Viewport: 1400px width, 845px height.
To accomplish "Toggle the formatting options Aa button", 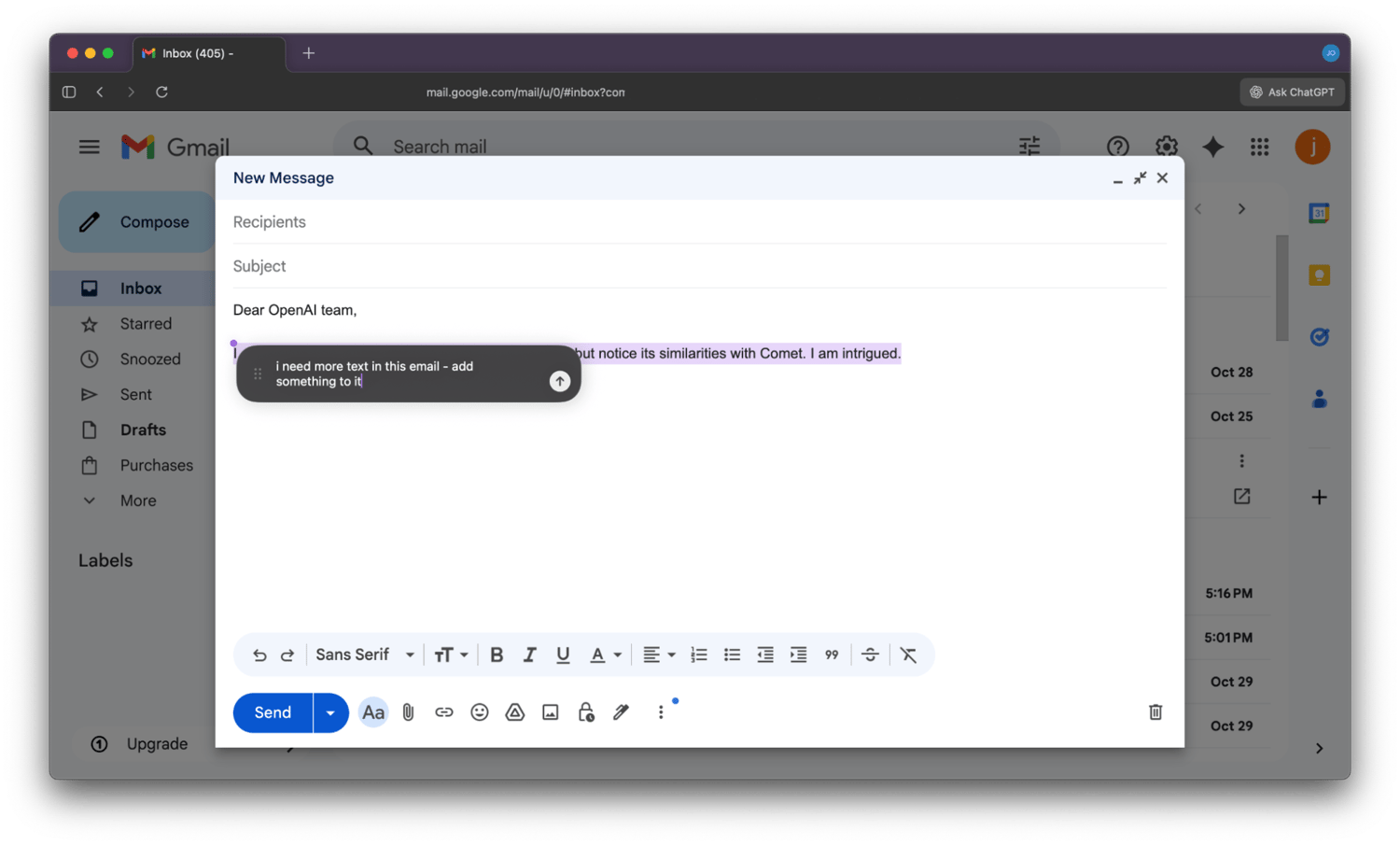I will click(x=373, y=712).
